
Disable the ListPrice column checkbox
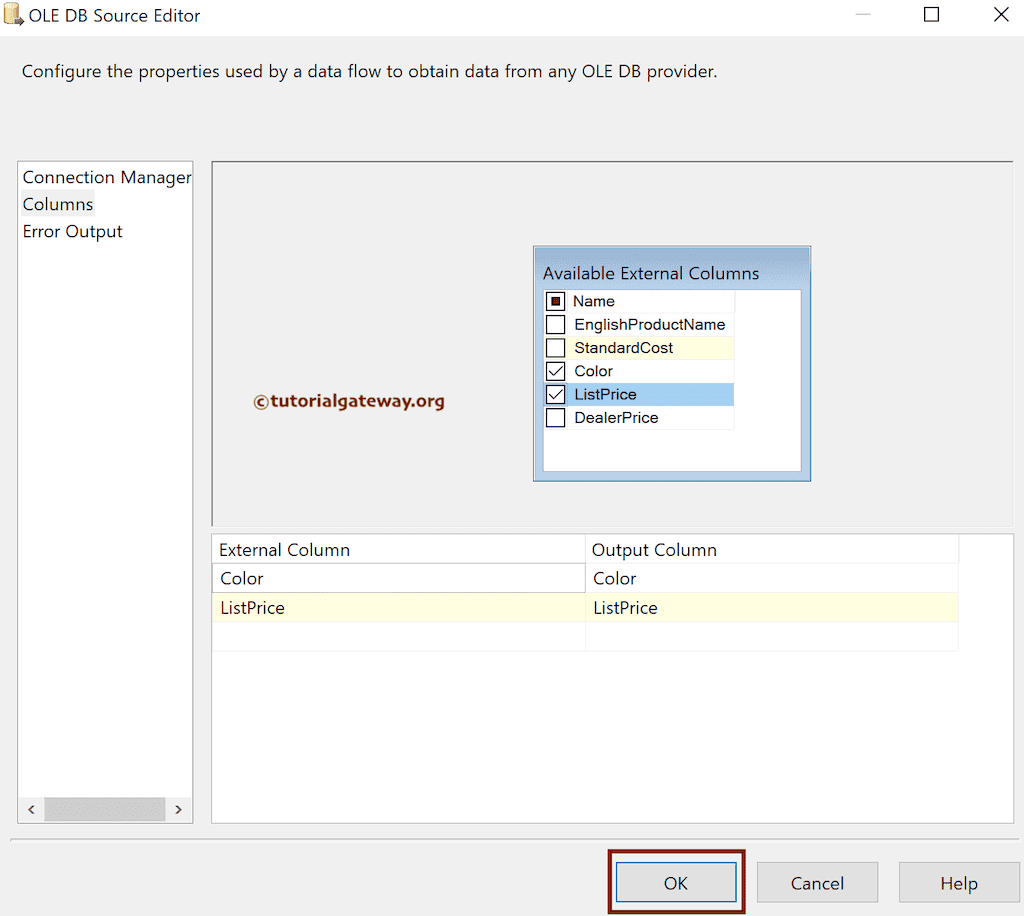pyautogui.click(x=555, y=394)
